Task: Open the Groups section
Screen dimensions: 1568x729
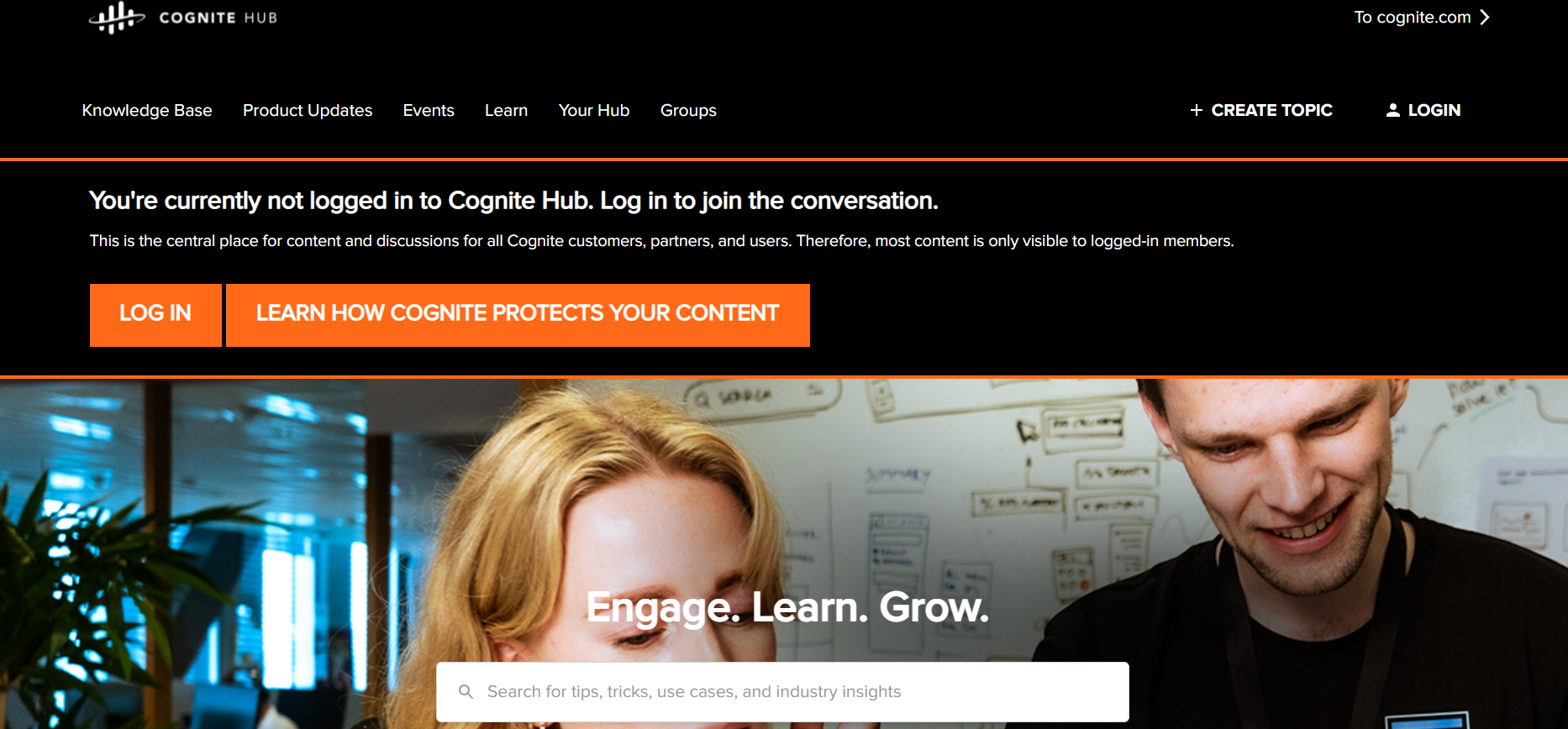Action: point(688,110)
